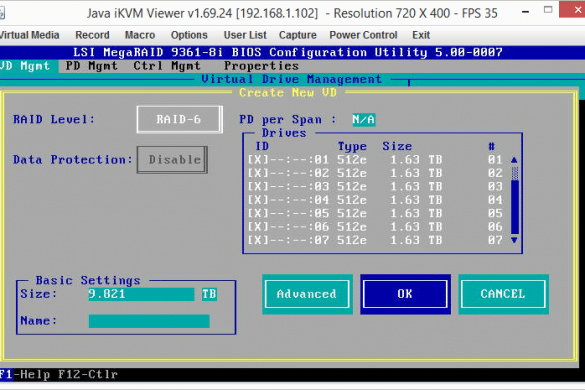The height and width of the screenshot is (390, 585).
Task: Click the 'RAID Level:' label
Action: 54,119
